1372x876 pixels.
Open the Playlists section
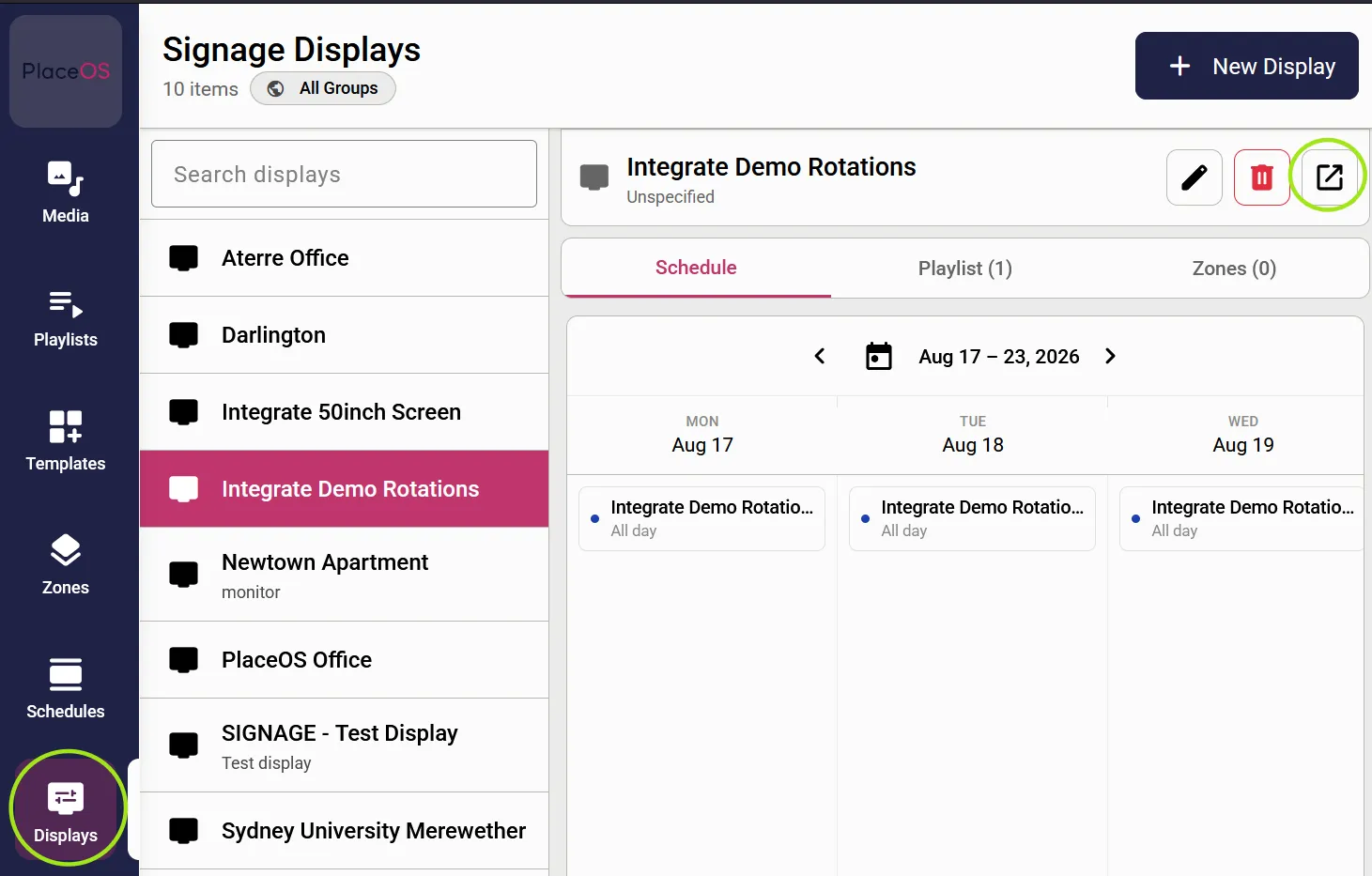click(x=66, y=318)
